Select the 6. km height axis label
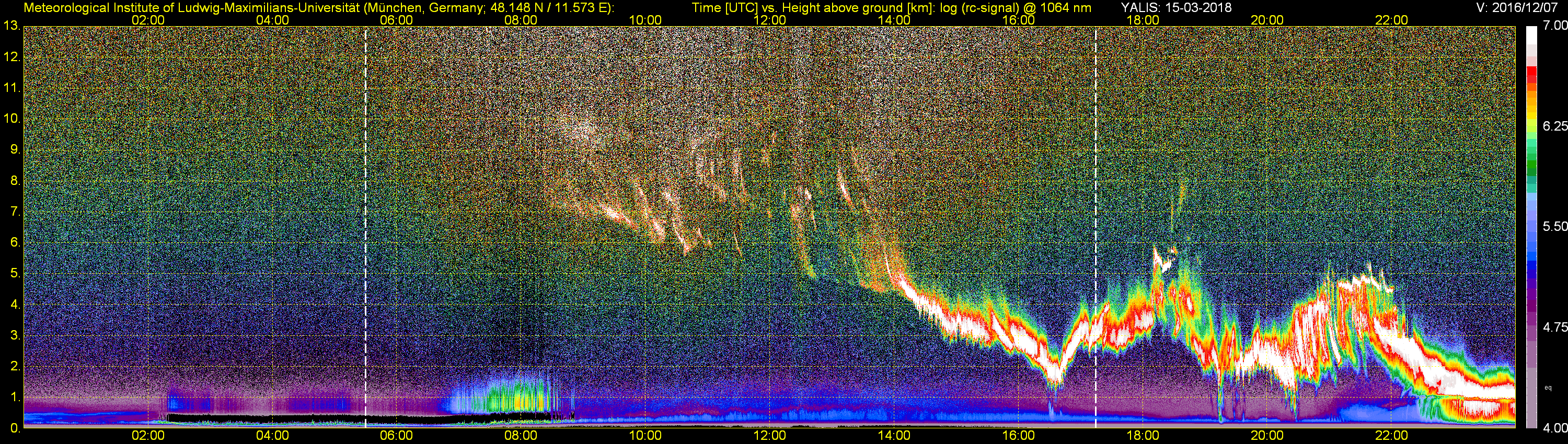The width and height of the screenshot is (1568, 444). pyautogui.click(x=15, y=243)
